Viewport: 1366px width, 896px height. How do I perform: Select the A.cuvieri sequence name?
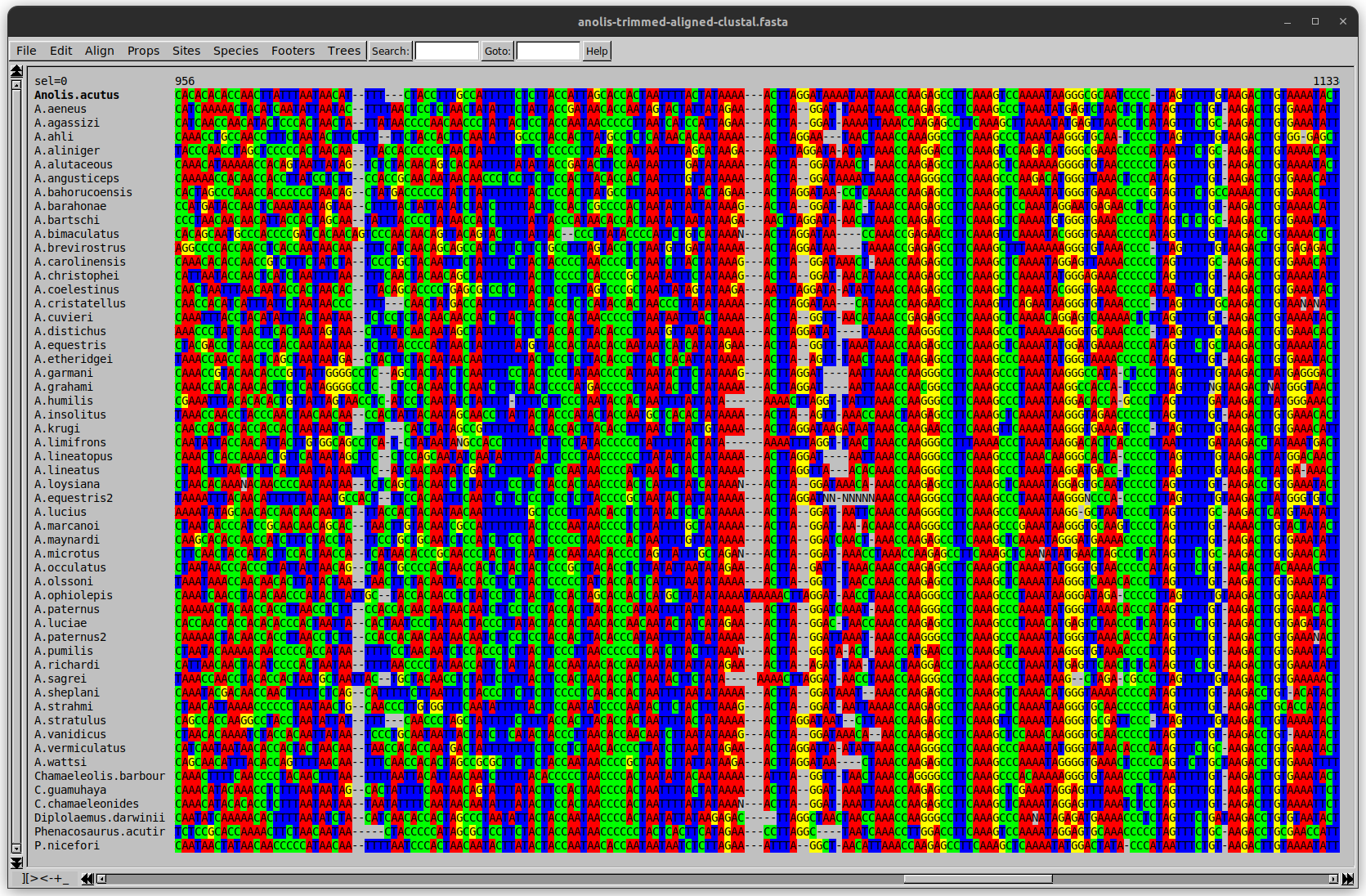[x=64, y=317]
